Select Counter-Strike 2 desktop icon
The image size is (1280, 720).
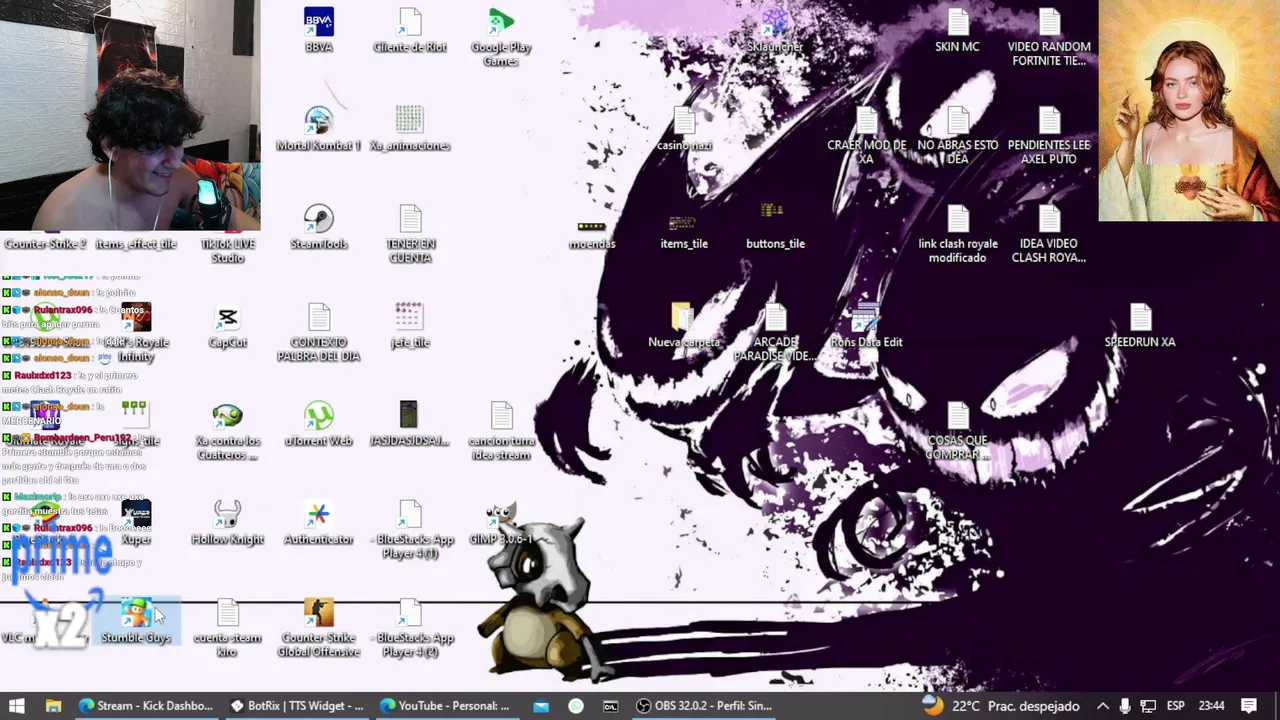point(45,243)
